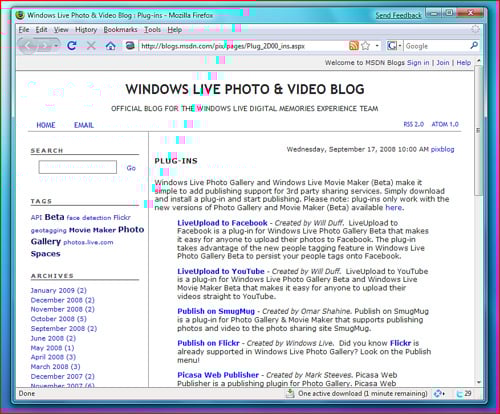Click the Help link near Join
Screen dimensions: 500x414
click(x=464, y=63)
